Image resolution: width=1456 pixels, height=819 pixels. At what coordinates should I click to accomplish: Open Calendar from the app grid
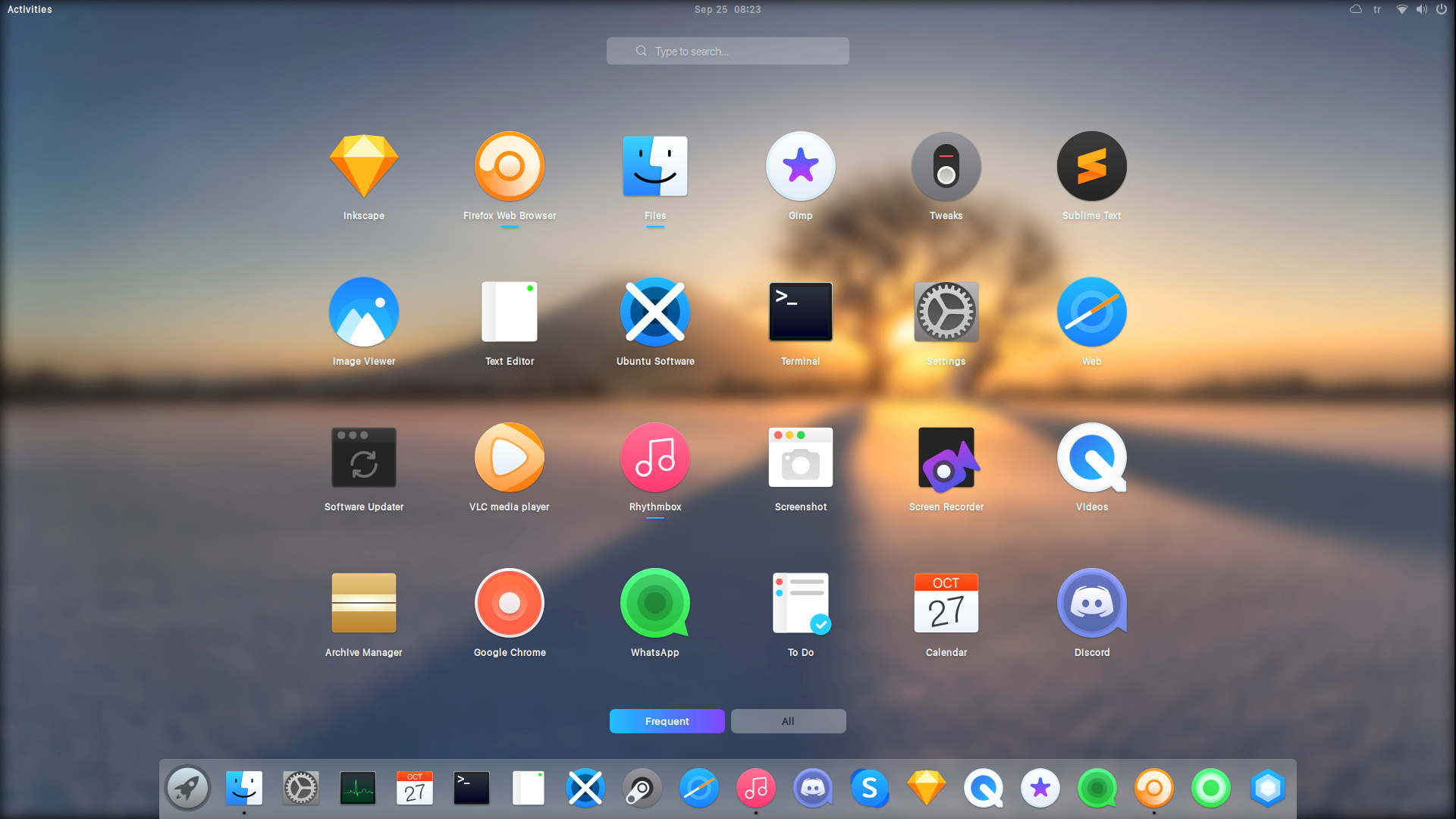946,603
